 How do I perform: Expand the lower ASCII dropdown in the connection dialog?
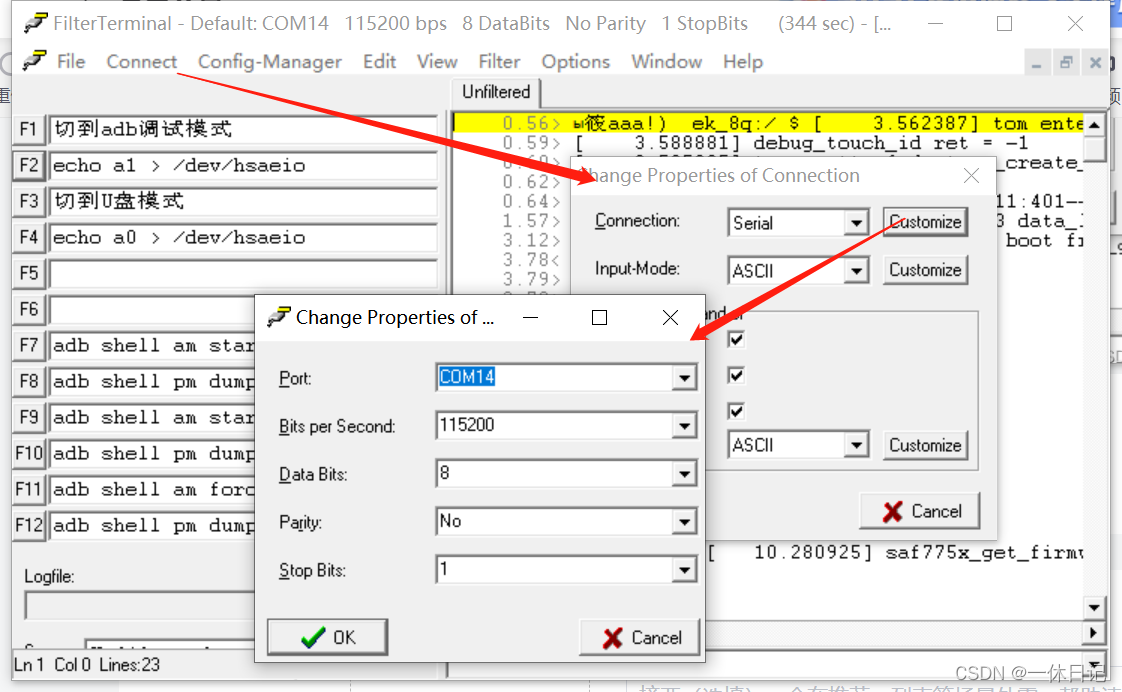pos(857,445)
